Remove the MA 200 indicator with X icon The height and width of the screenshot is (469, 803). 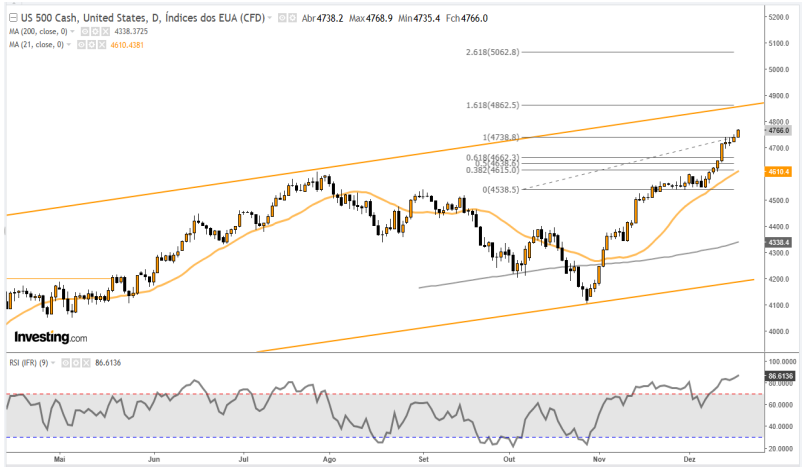click(x=105, y=31)
